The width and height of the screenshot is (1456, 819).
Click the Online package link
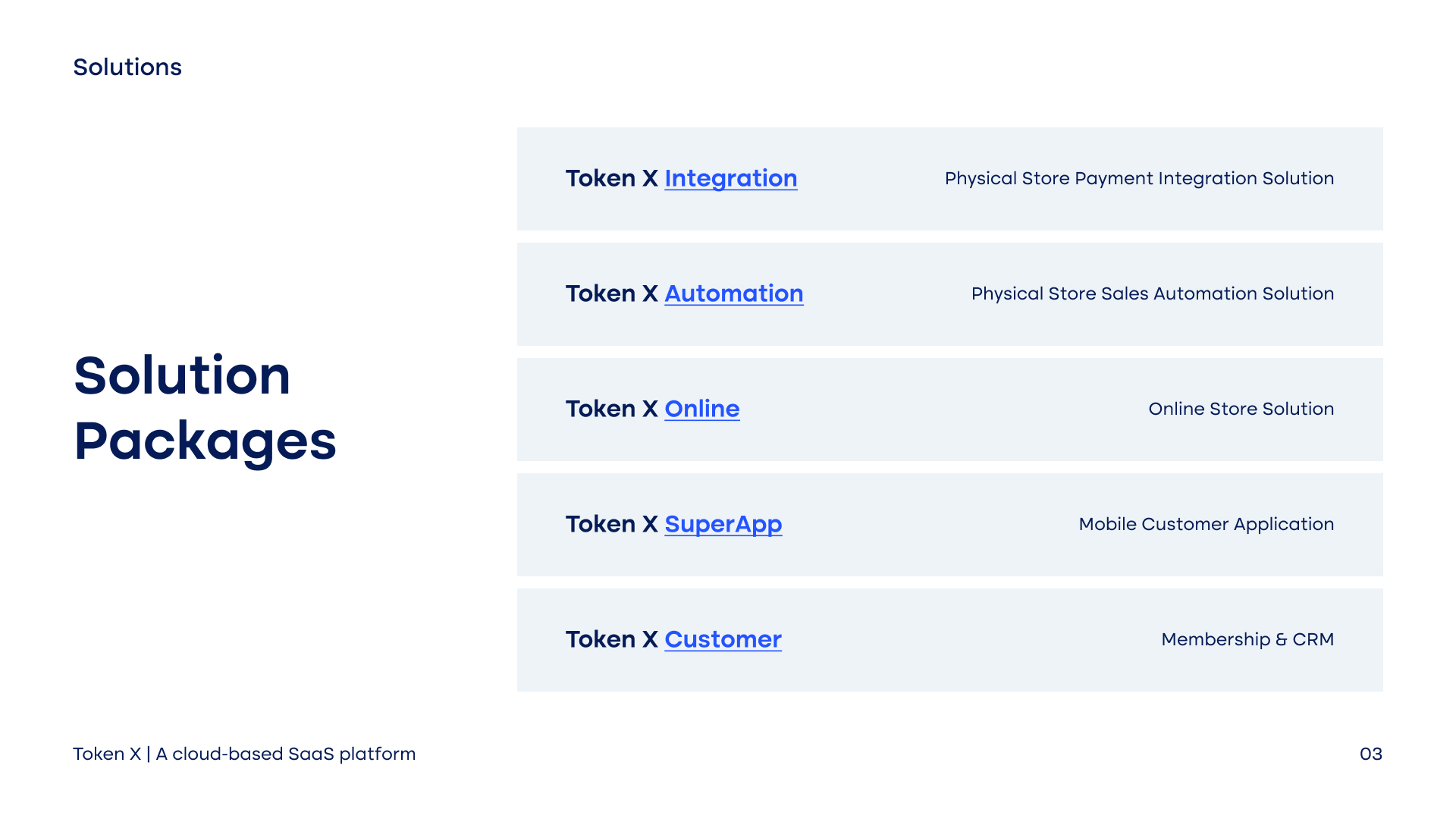pos(701,409)
